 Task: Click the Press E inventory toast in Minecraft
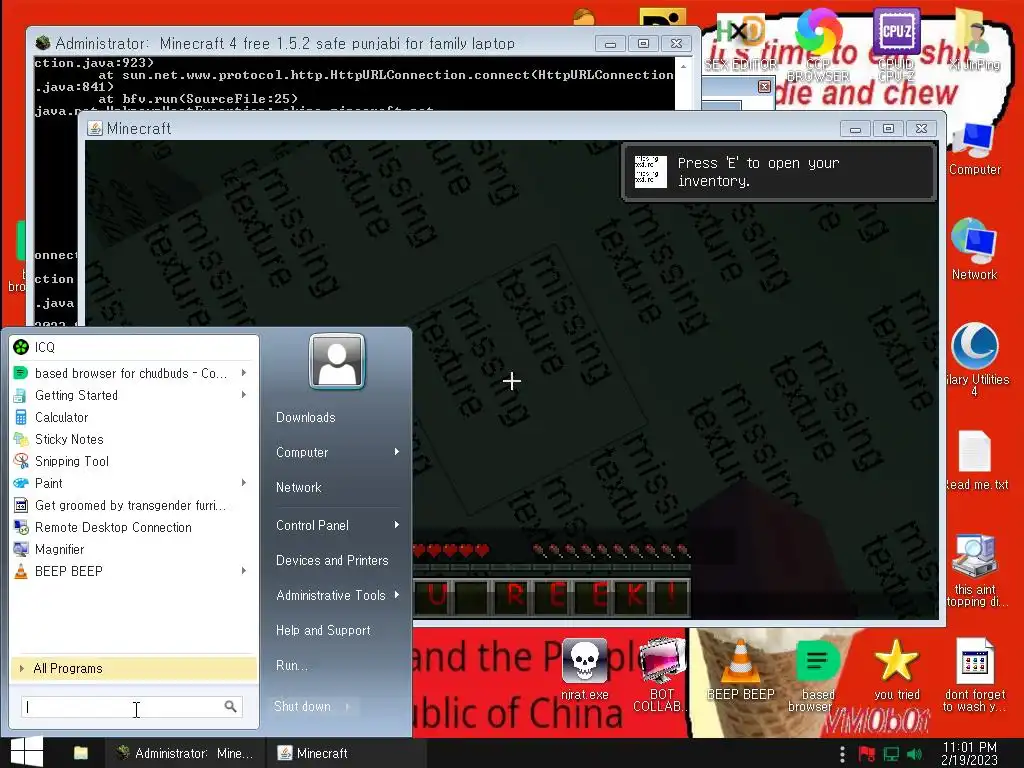pyautogui.click(x=780, y=172)
